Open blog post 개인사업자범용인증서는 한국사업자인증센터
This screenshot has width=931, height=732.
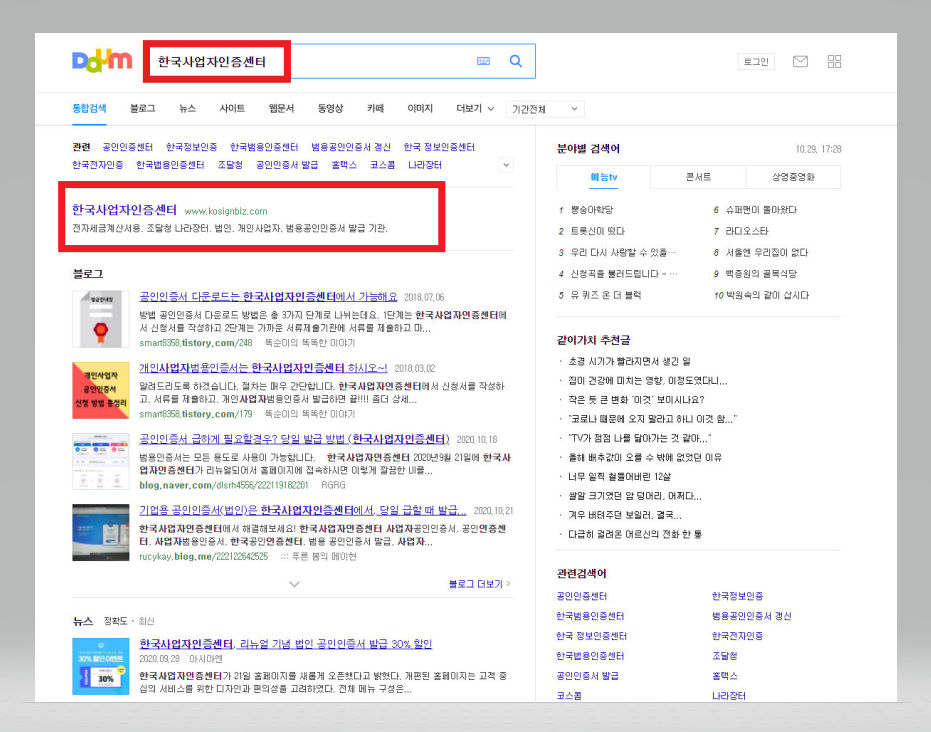[263, 368]
